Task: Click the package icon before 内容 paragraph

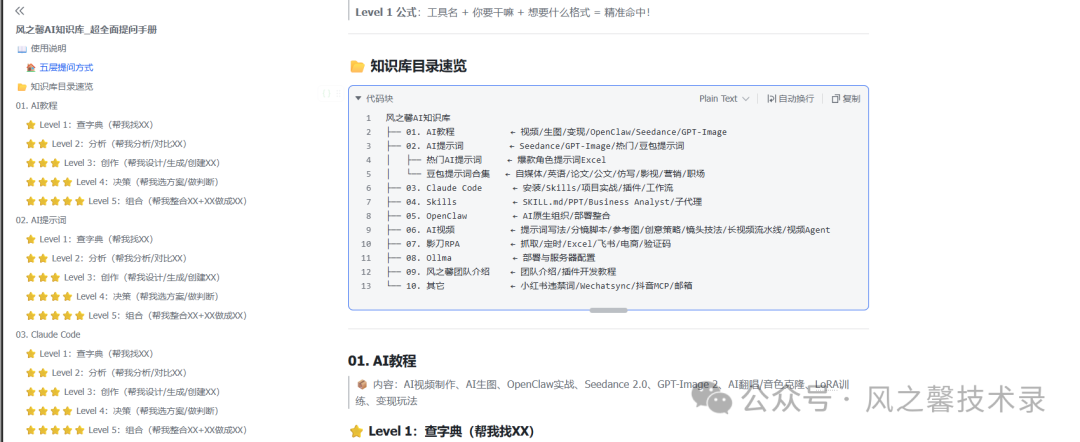Action: click(362, 385)
